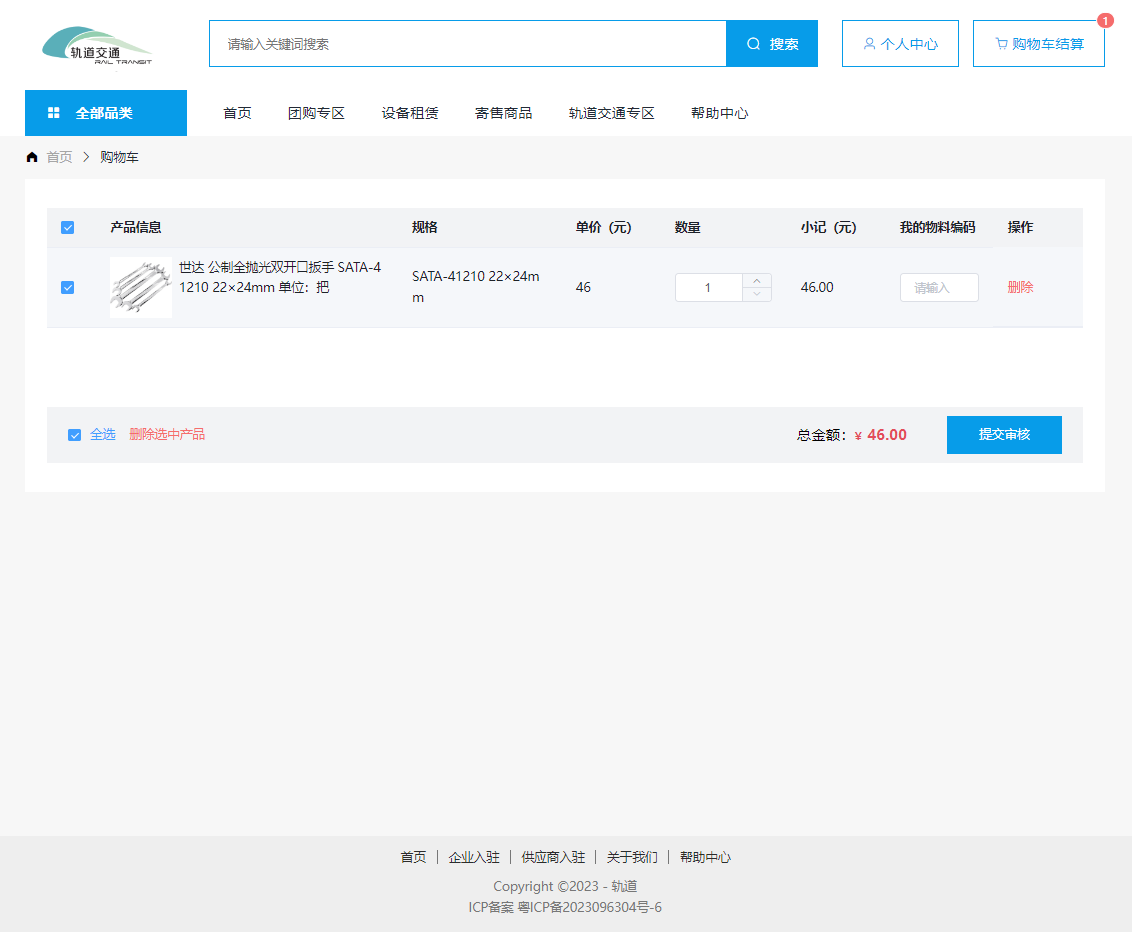Click the grid icon beside 全部品类
The width and height of the screenshot is (1132, 932).
(54, 113)
